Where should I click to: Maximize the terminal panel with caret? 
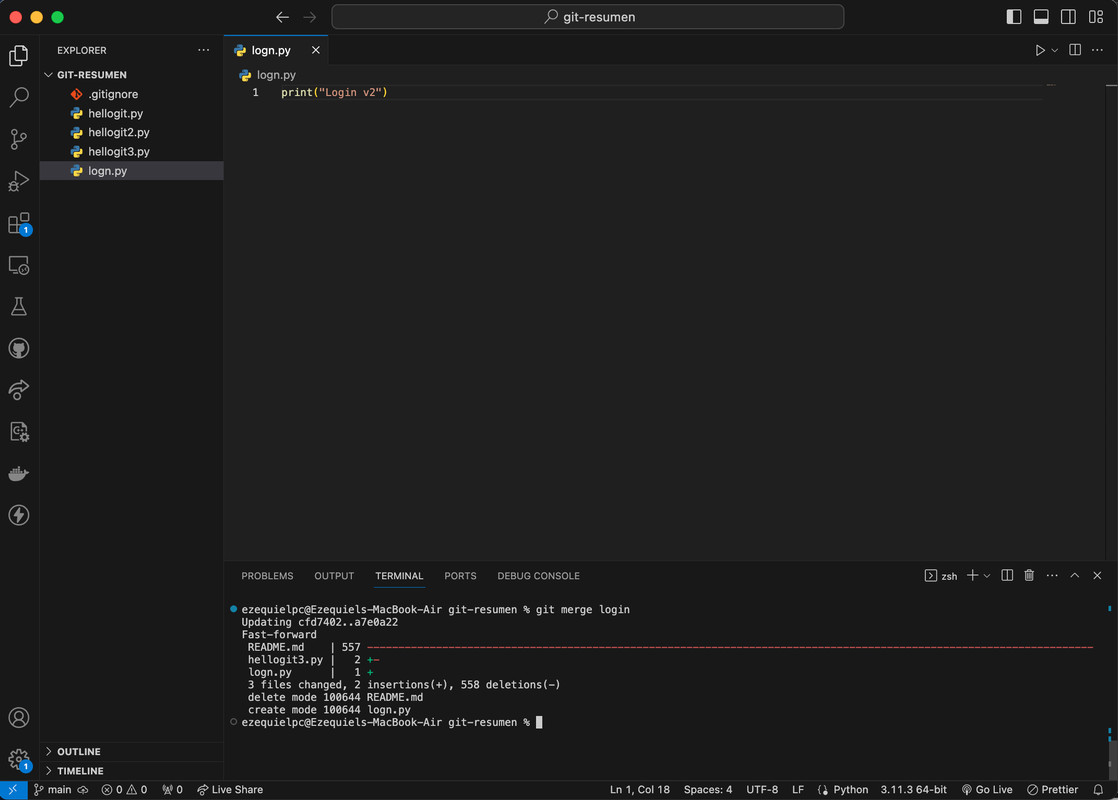(x=1075, y=575)
